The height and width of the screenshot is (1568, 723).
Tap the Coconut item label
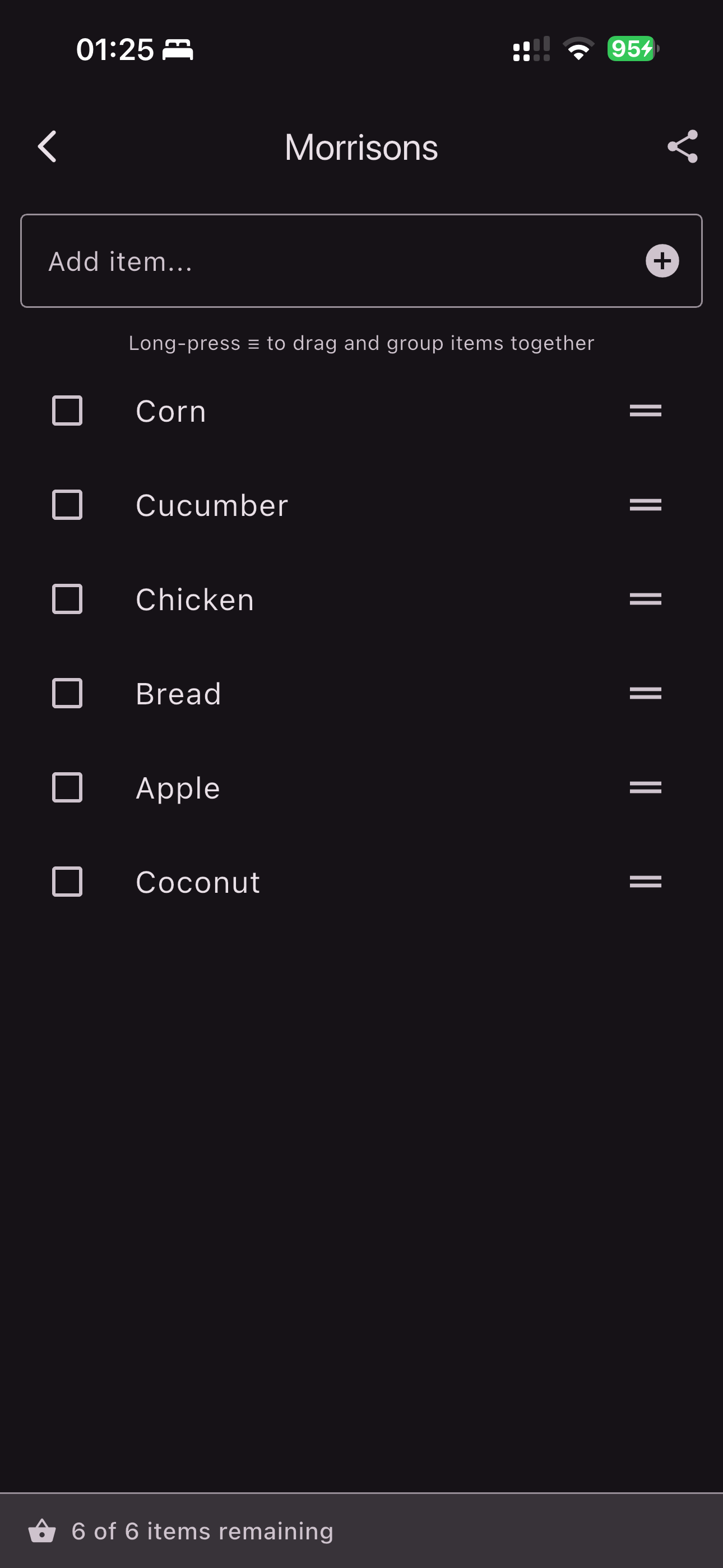click(x=198, y=882)
